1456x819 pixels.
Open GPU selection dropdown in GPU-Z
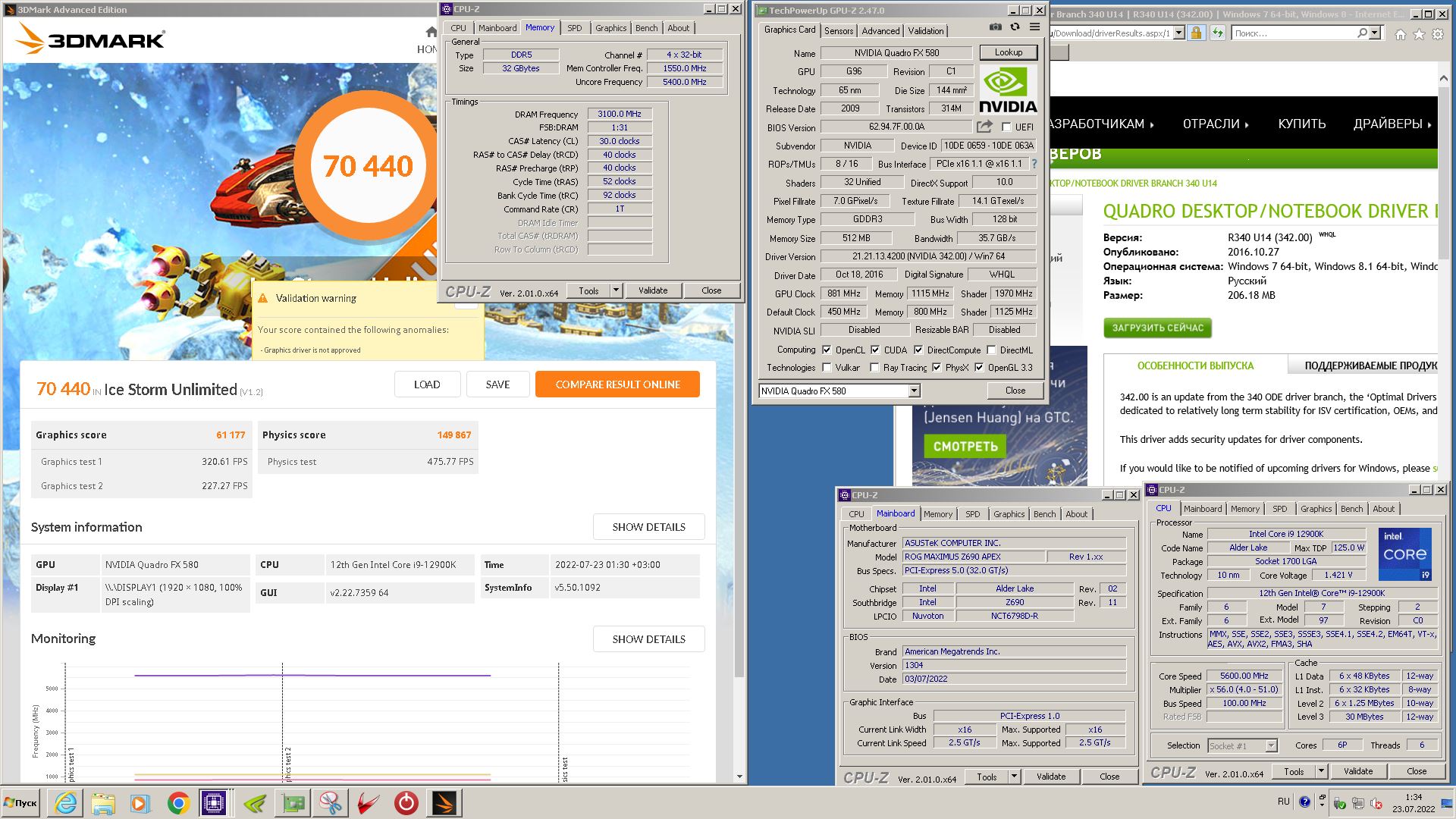915,391
